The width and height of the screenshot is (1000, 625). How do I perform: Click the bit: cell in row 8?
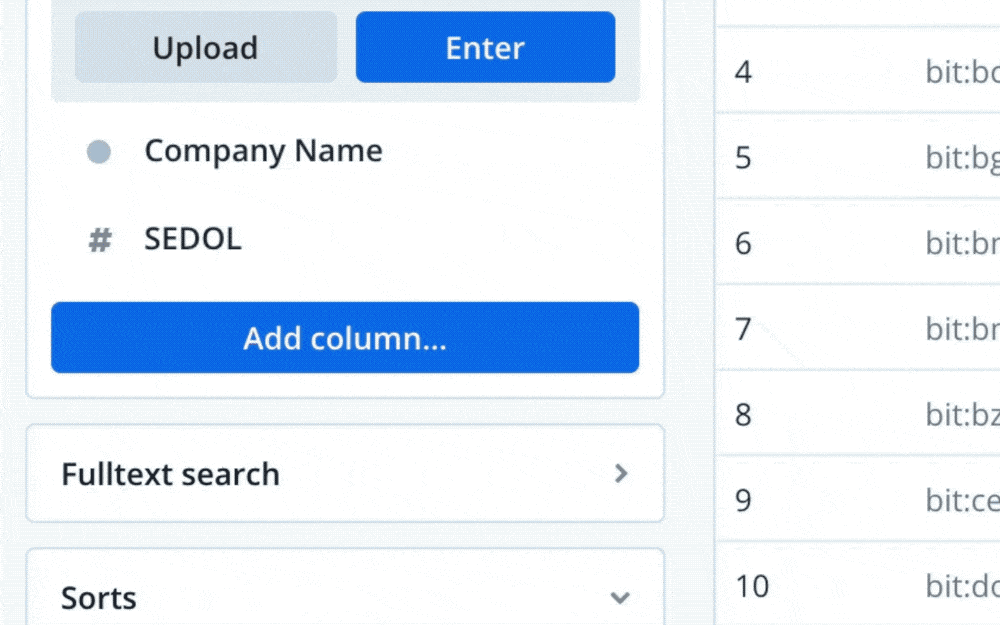[961, 414]
